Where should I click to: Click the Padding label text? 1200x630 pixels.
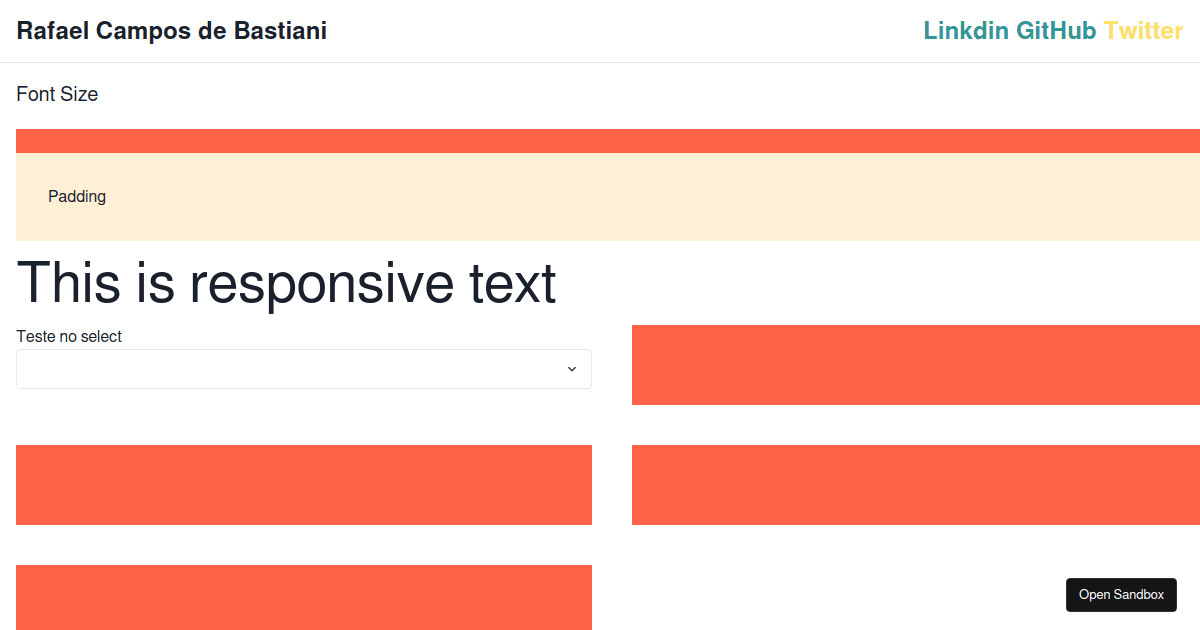(x=77, y=197)
